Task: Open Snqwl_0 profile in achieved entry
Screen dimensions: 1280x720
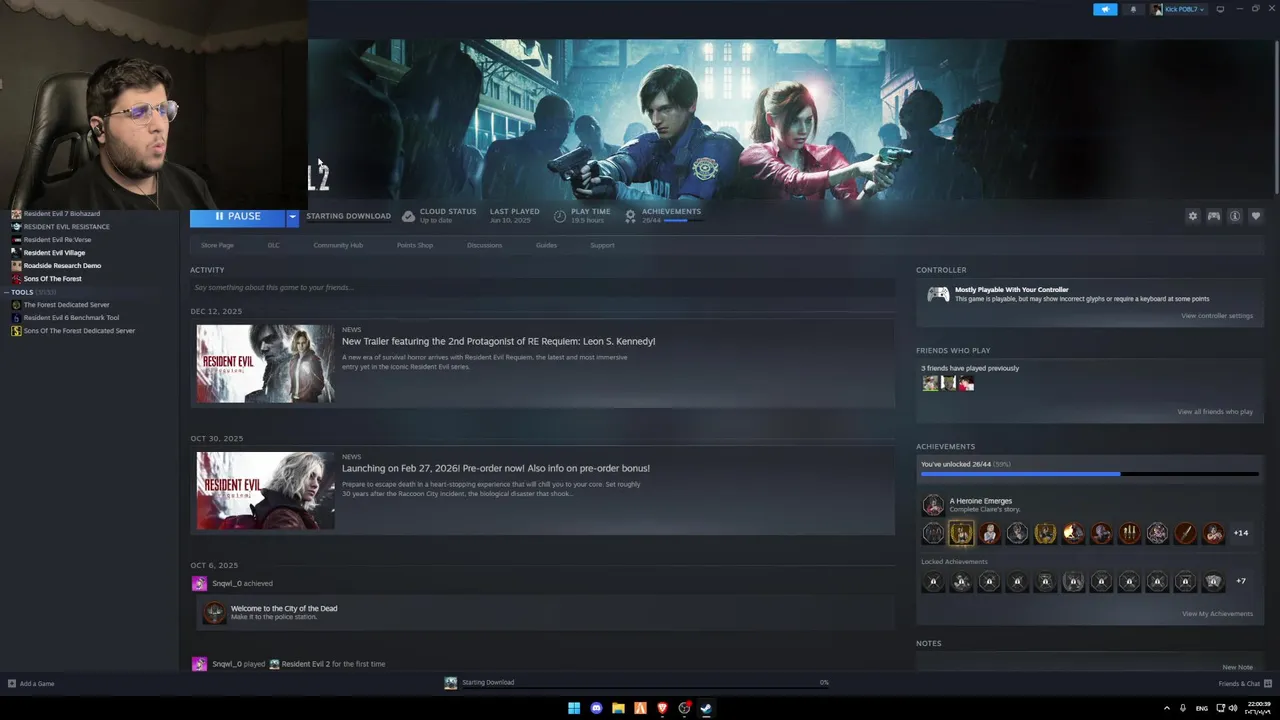Action: click(227, 583)
